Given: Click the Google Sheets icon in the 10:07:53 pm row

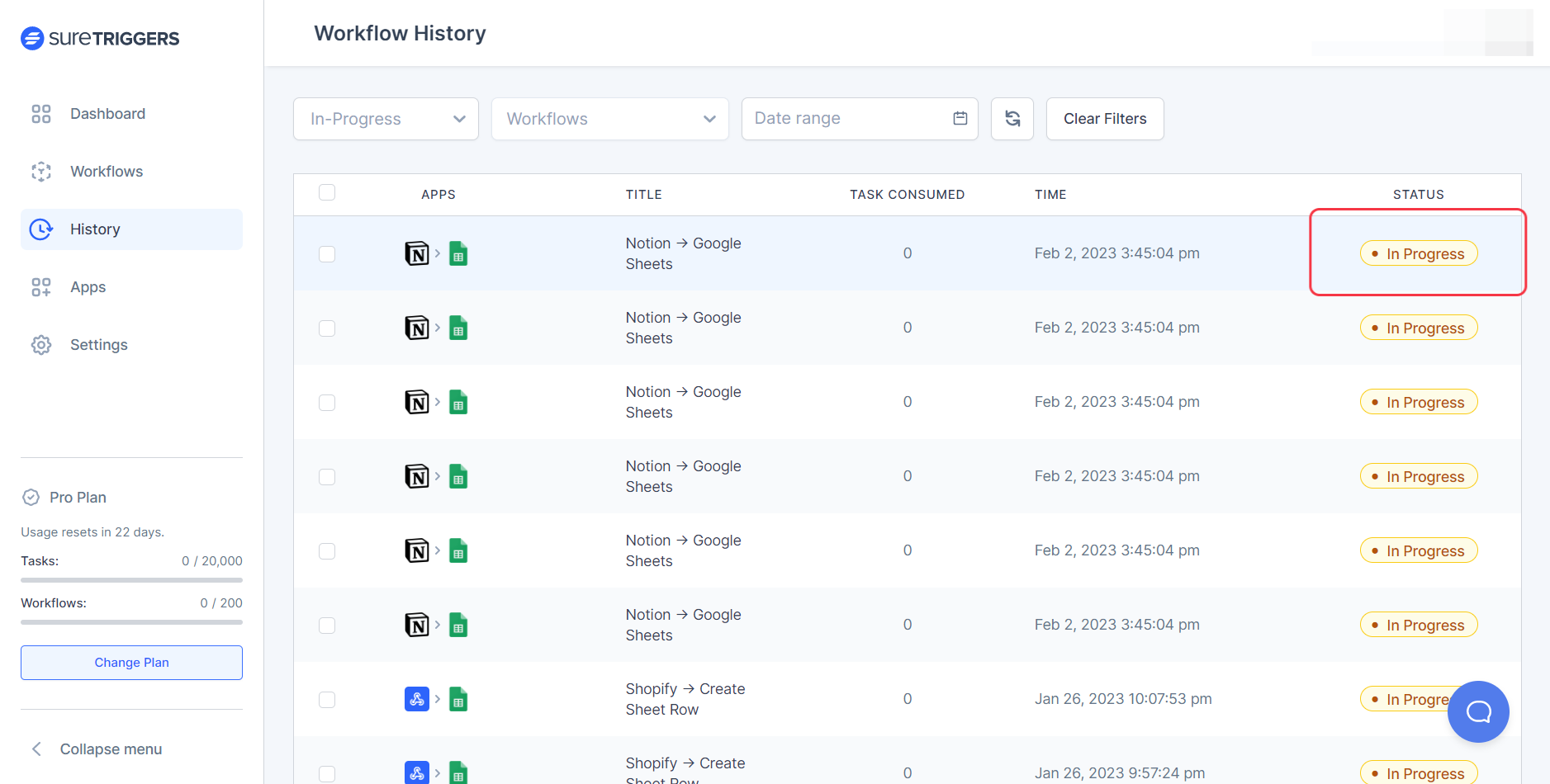Looking at the screenshot, I should point(458,699).
